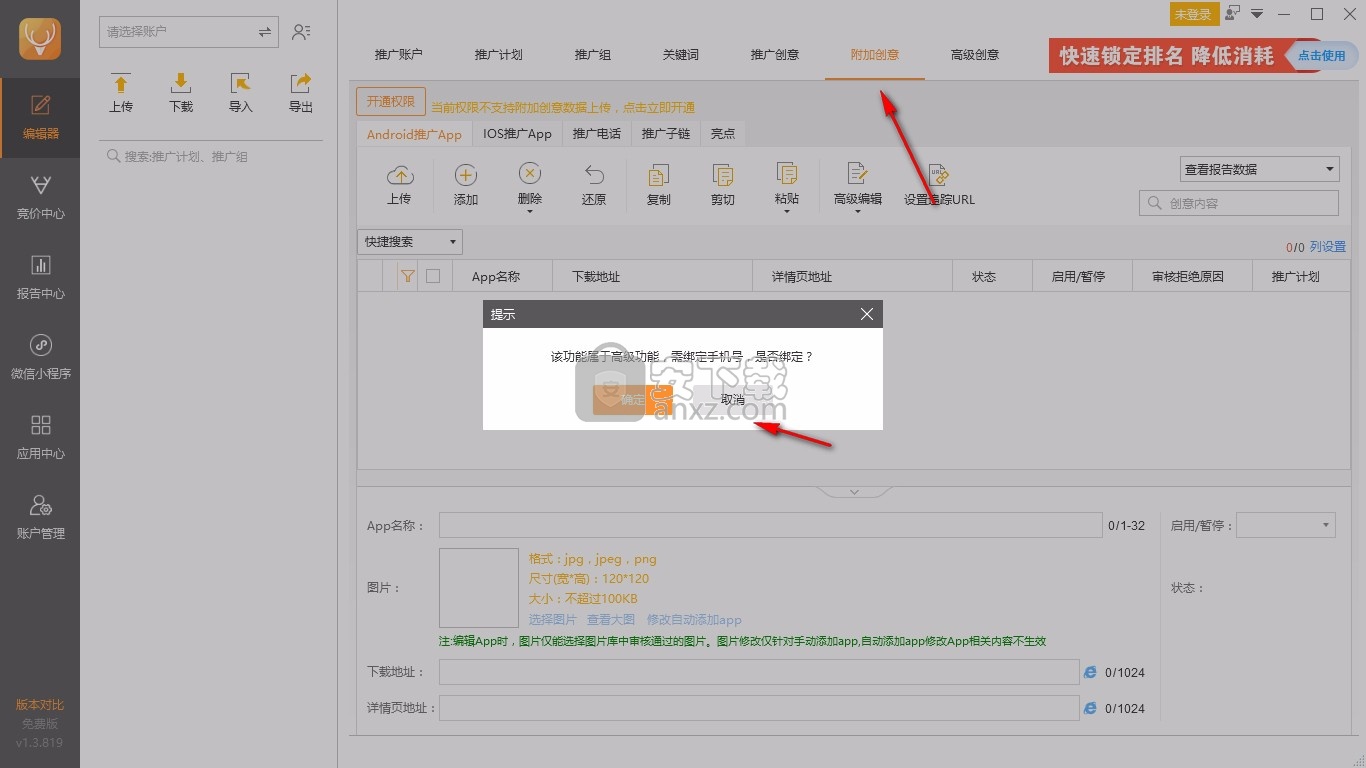Open the Editor (编辑器) sidebar section

pos(40,118)
